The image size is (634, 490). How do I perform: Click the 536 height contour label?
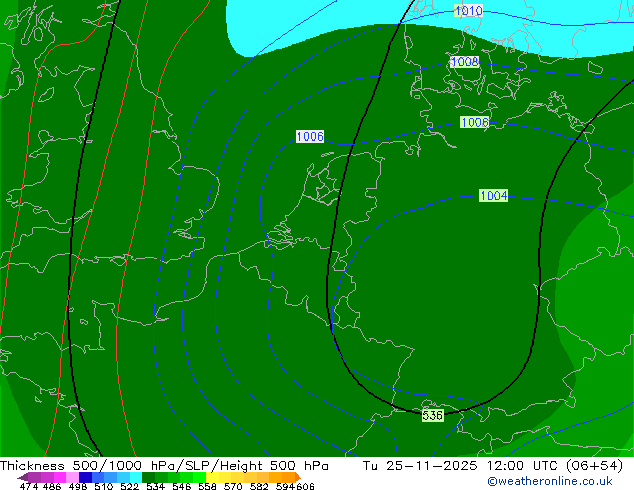click(x=433, y=415)
